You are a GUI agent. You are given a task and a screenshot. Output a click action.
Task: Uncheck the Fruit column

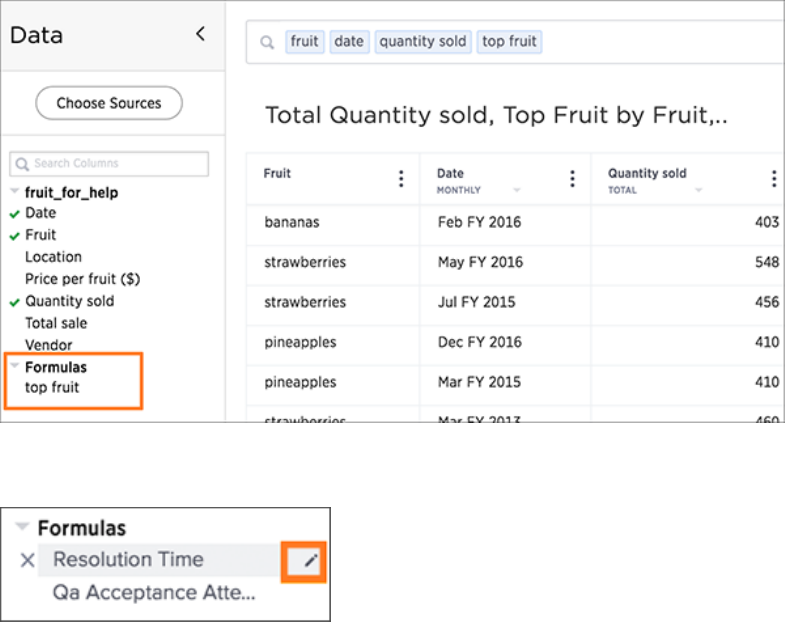pyautogui.click(x=15, y=236)
